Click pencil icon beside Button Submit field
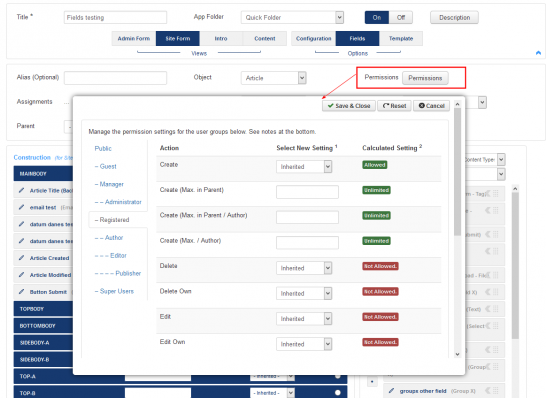The width and height of the screenshot is (546, 398). (22, 291)
